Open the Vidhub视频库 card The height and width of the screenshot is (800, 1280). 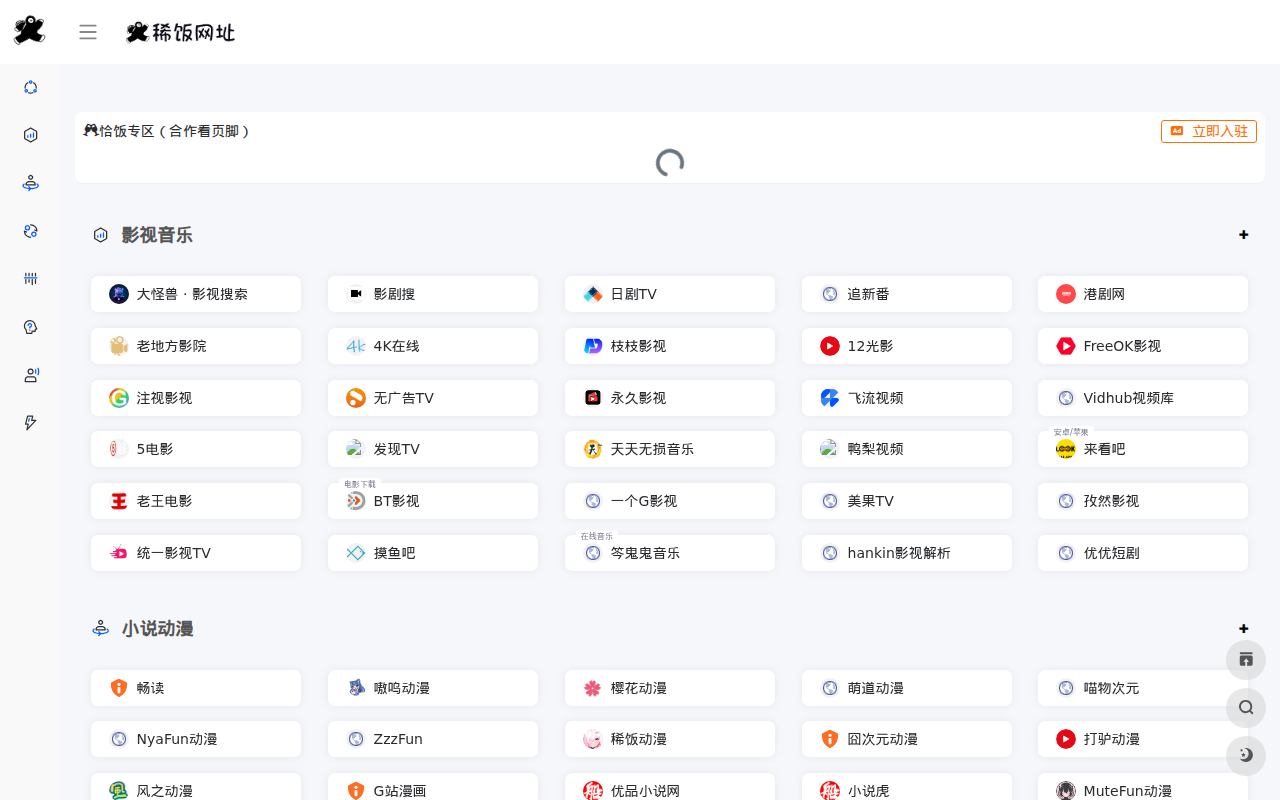(x=1143, y=398)
